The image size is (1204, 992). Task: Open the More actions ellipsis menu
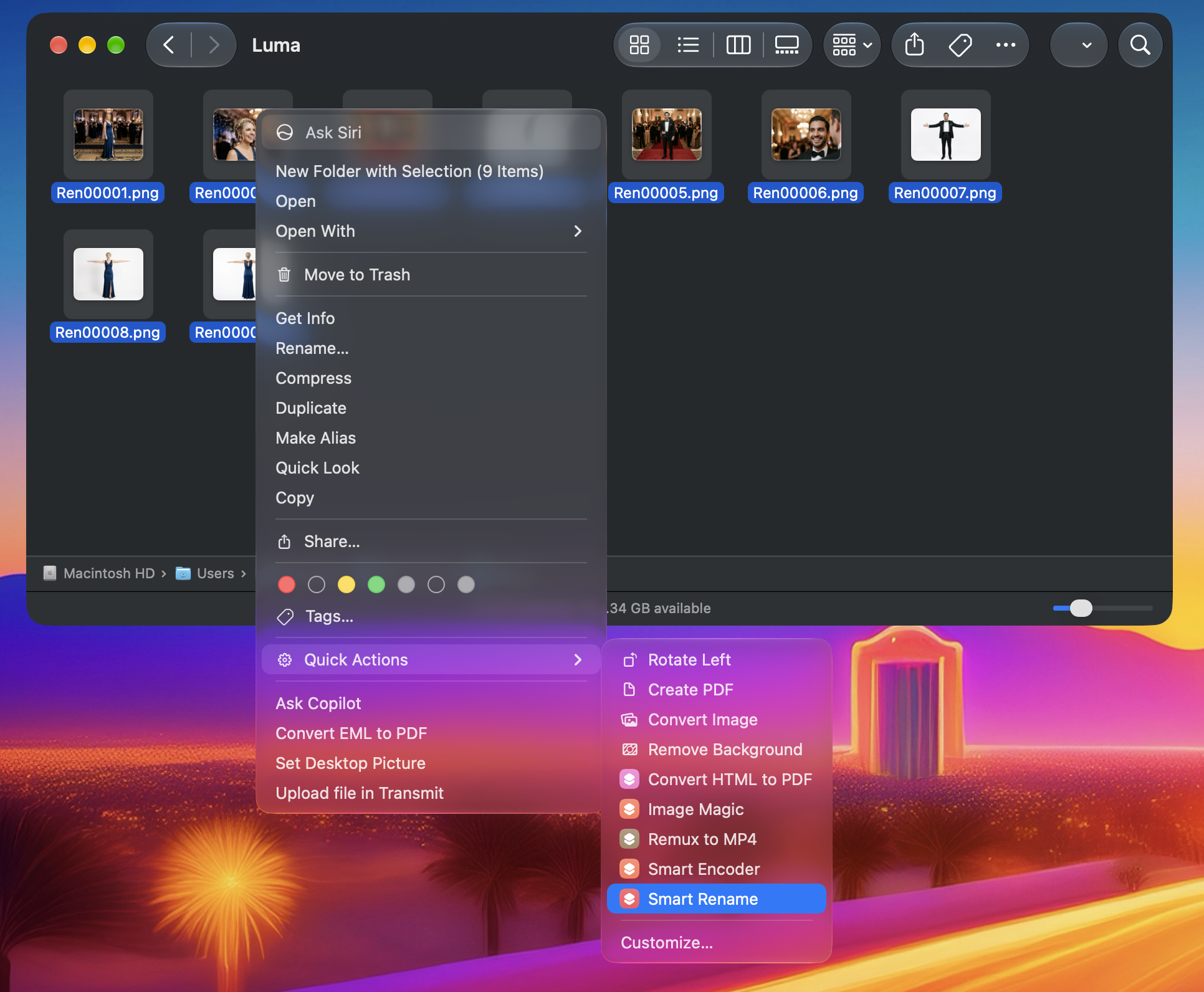pos(1005,45)
